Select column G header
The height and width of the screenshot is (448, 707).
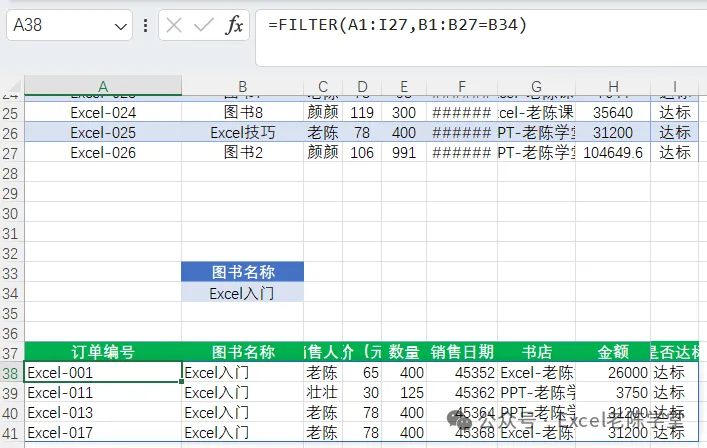point(536,86)
